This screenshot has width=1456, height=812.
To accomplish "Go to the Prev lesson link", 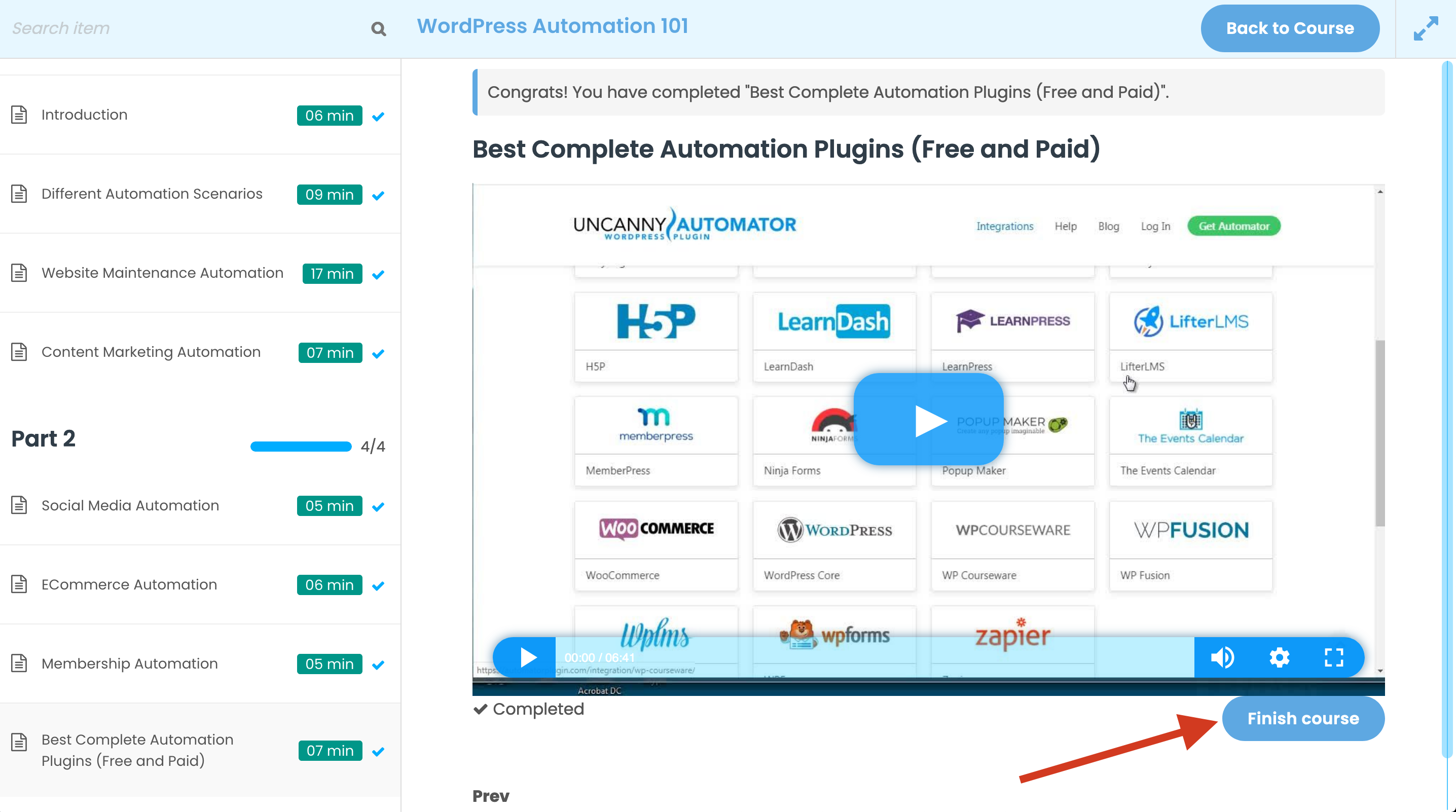I will click(x=491, y=796).
